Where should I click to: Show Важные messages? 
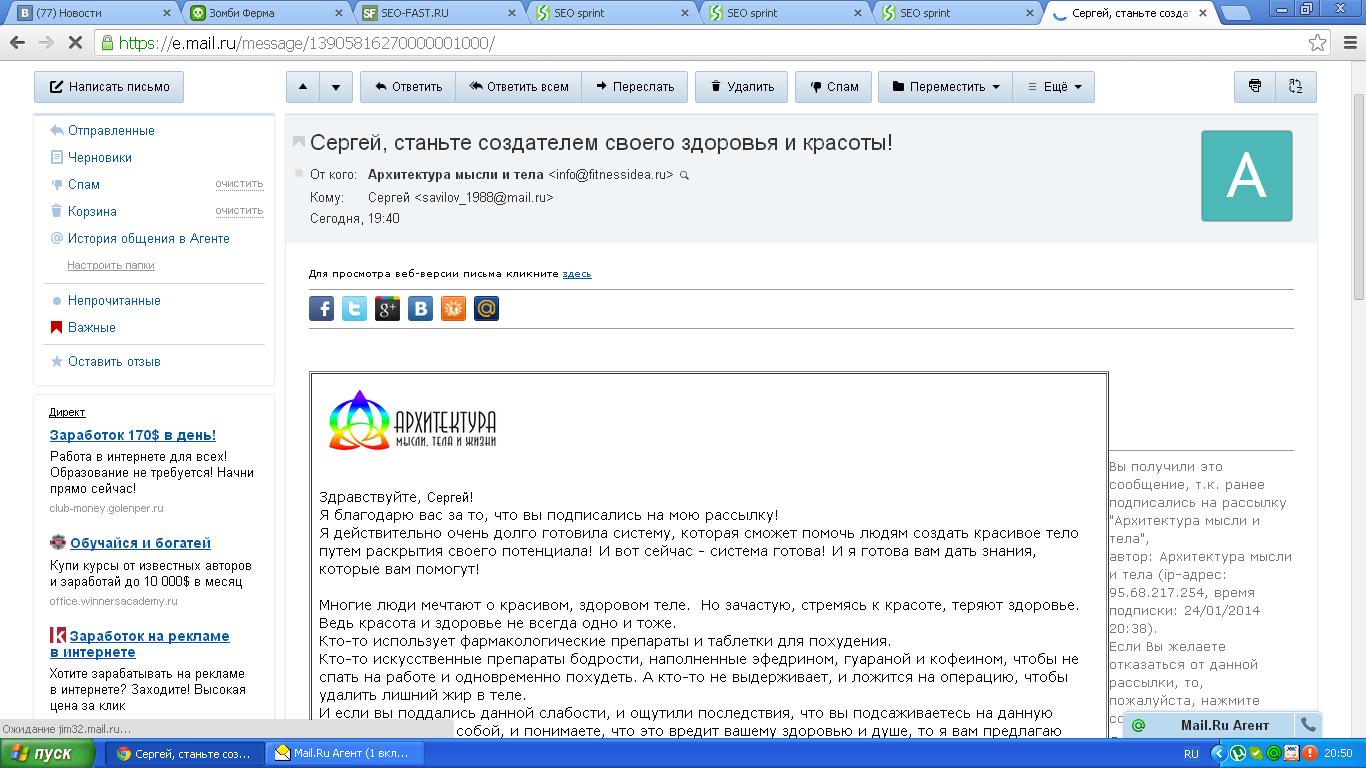[92, 328]
